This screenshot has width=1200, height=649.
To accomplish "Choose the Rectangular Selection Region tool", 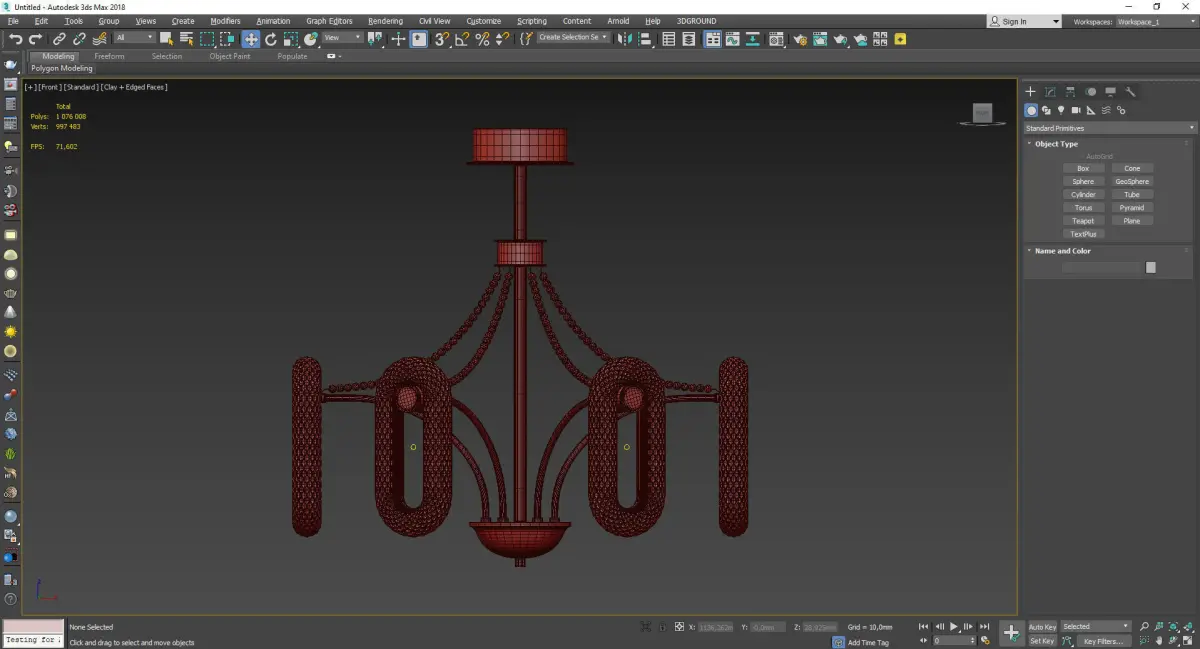I will coord(207,39).
